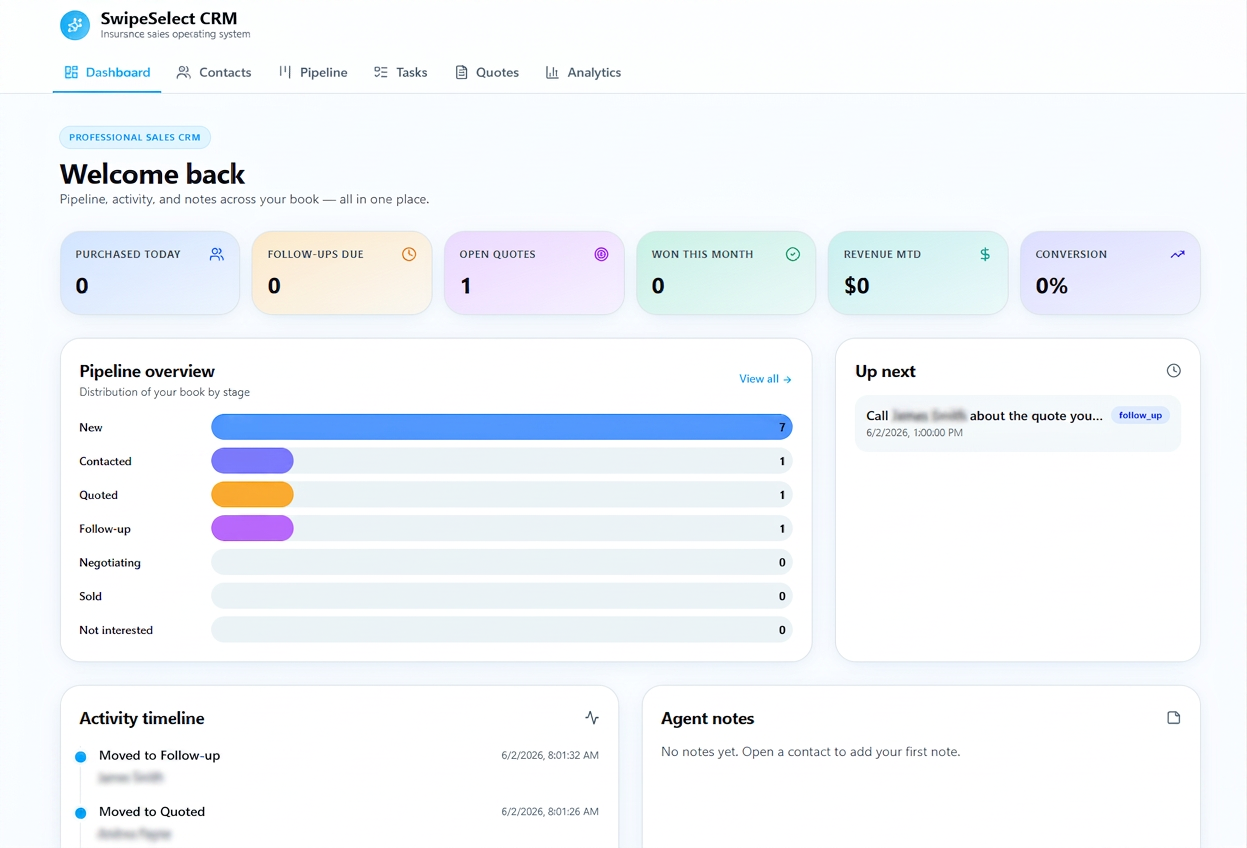Screen dimensions: 1247x848
Task: Click the blue New stage bar
Action: click(x=502, y=427)
